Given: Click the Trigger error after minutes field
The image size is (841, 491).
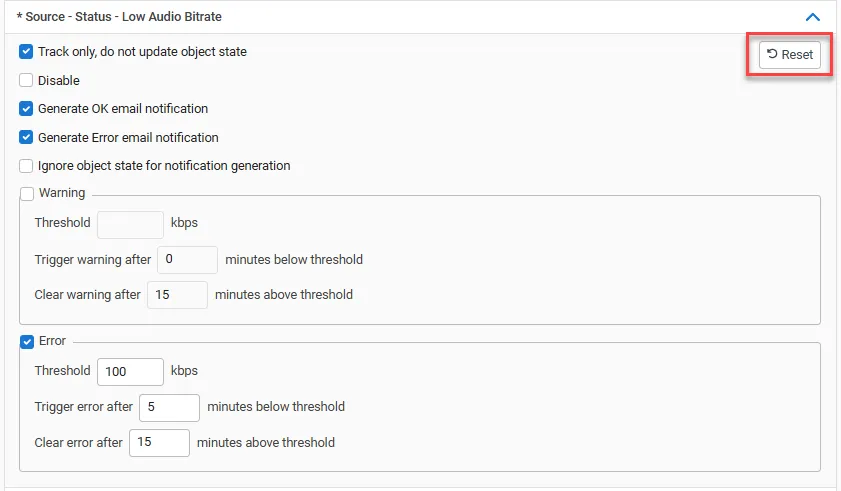Looking at the screenshot, I should point(169,408).
